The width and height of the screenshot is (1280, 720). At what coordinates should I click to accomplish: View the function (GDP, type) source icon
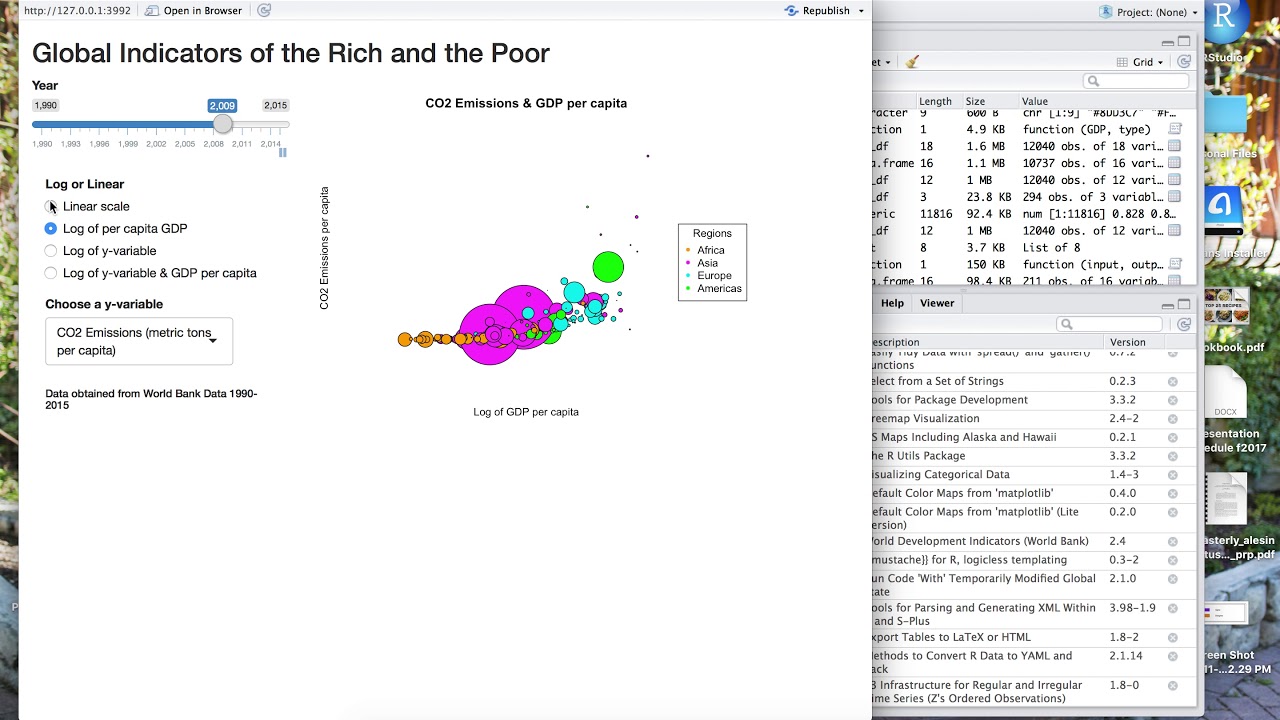[x=1175, y=129]
